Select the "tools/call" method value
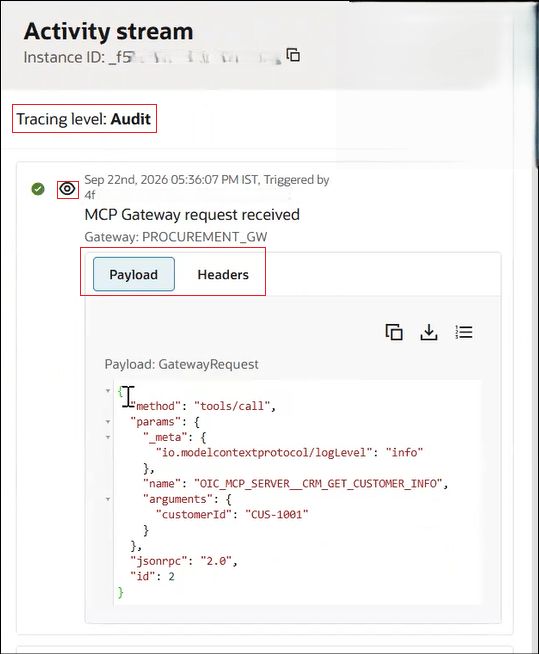Viewport: 539px width, 654px height. (232, 406)
